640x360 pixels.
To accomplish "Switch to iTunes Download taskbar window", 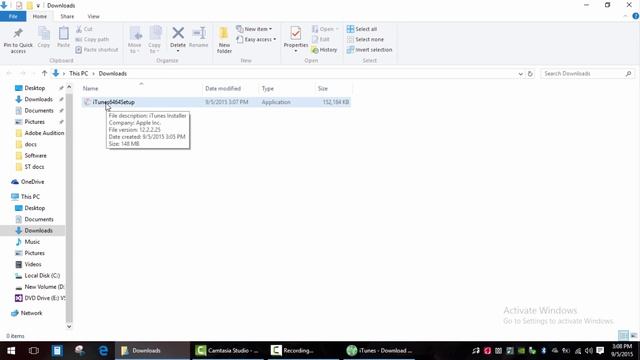I will click(380, 351).
